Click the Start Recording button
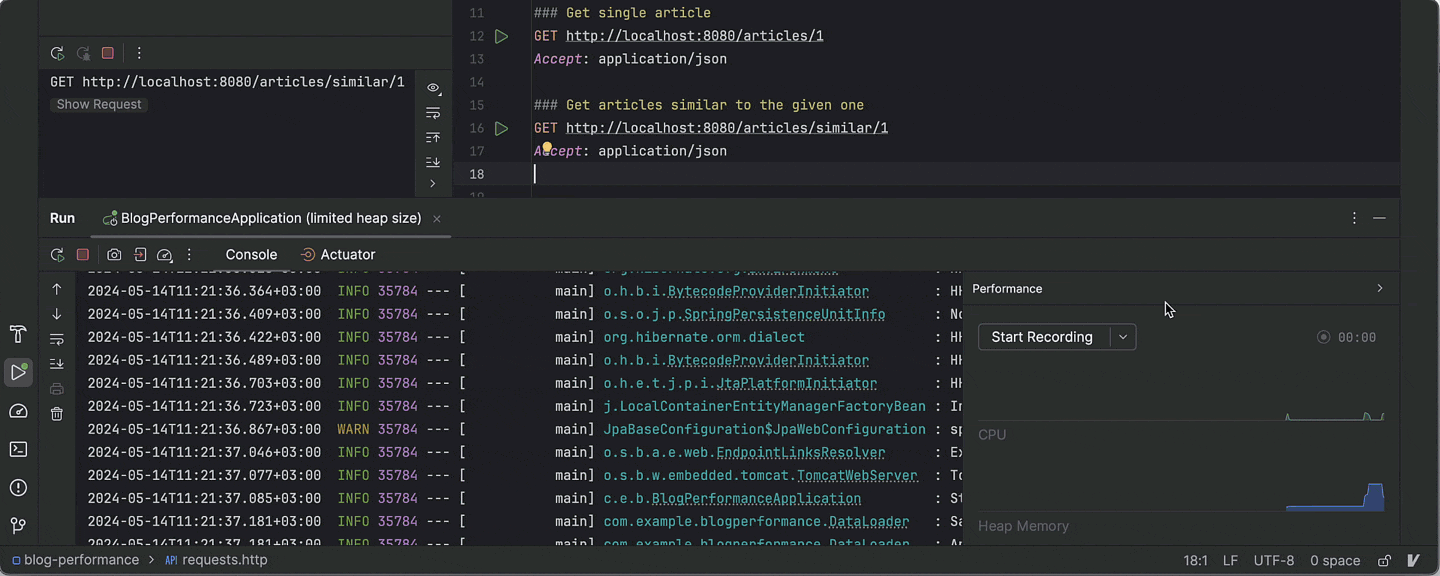Viewport: 1440px width, 576px height. coord(1042,337)
